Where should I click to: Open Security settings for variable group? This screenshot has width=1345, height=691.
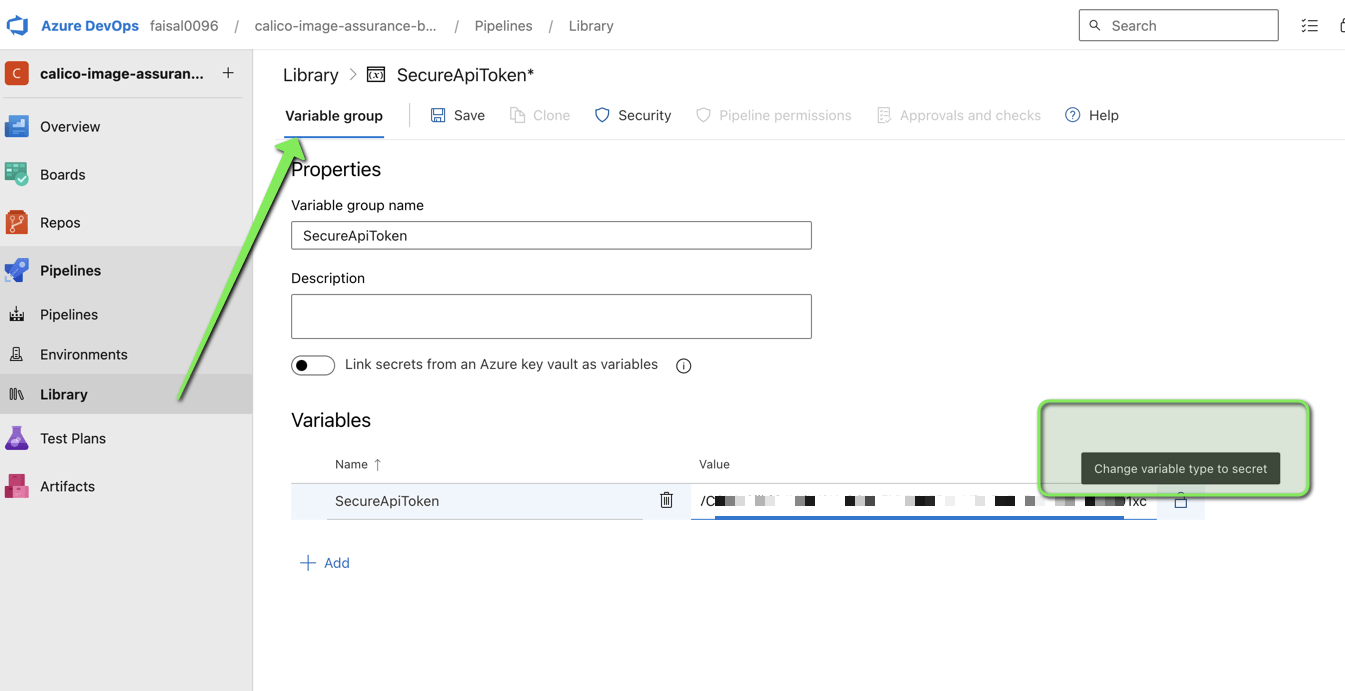click(632, 115)
